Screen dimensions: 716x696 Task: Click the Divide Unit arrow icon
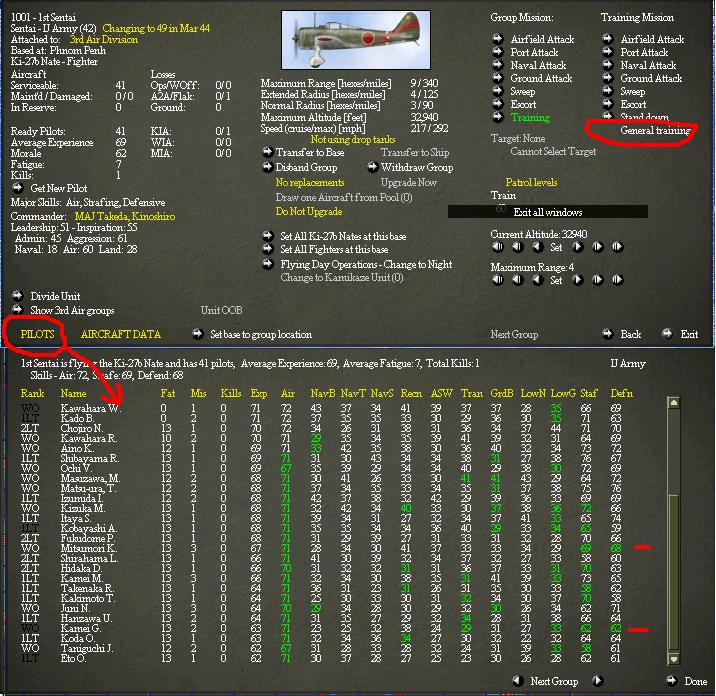click(x=17, y=295)
